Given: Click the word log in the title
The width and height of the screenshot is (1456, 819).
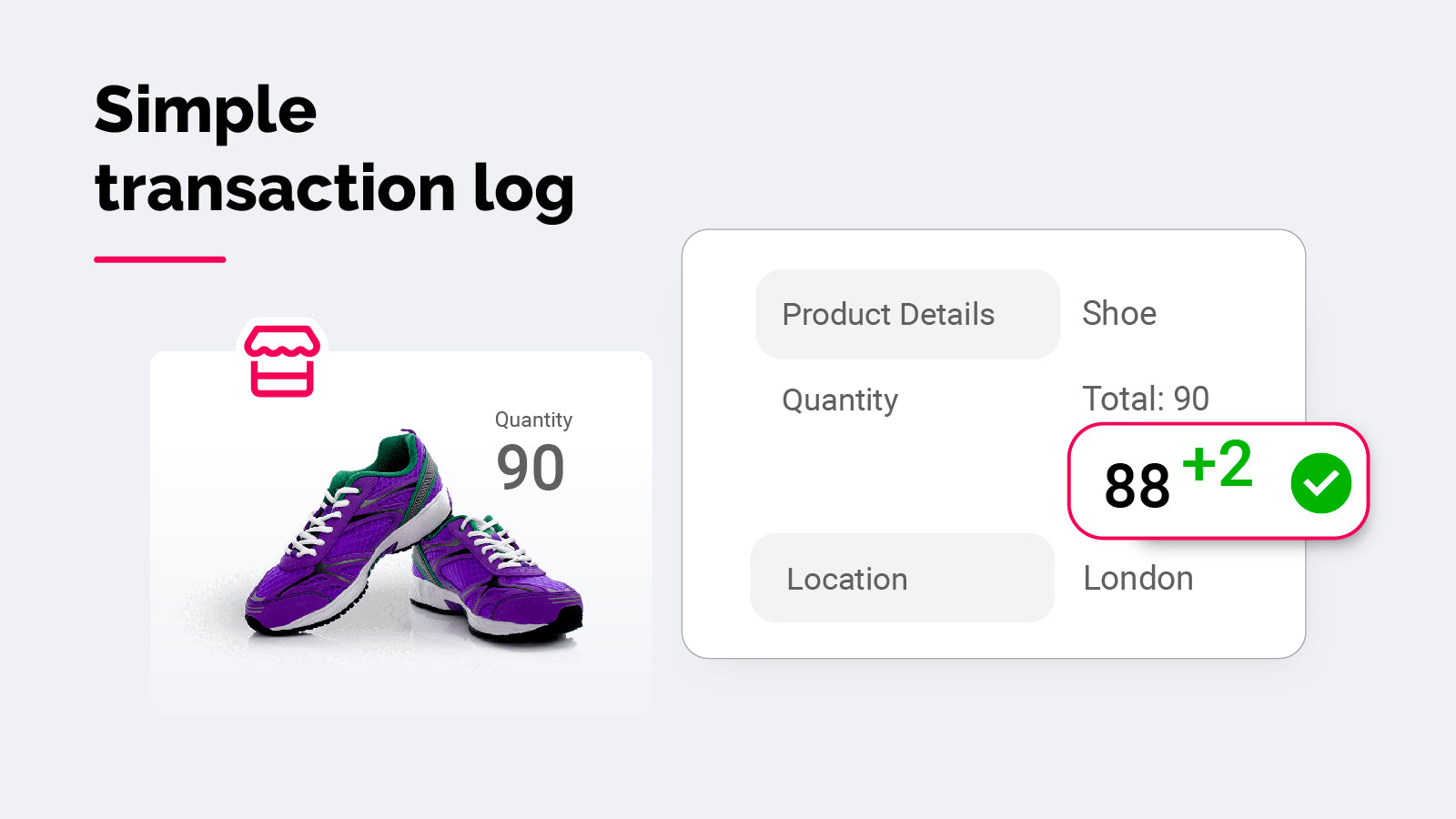Looking at the screenshot, I should point(523,189).
